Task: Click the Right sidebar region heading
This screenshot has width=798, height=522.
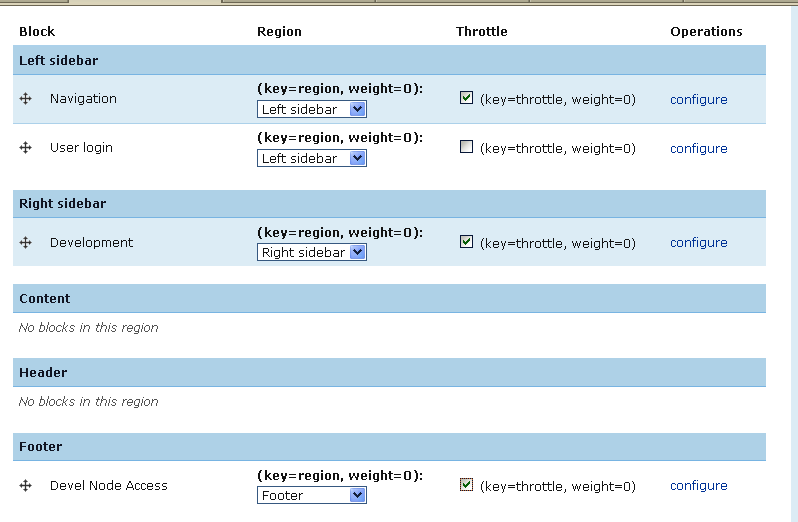Action: pyautogui.click(x=63, y=204)
